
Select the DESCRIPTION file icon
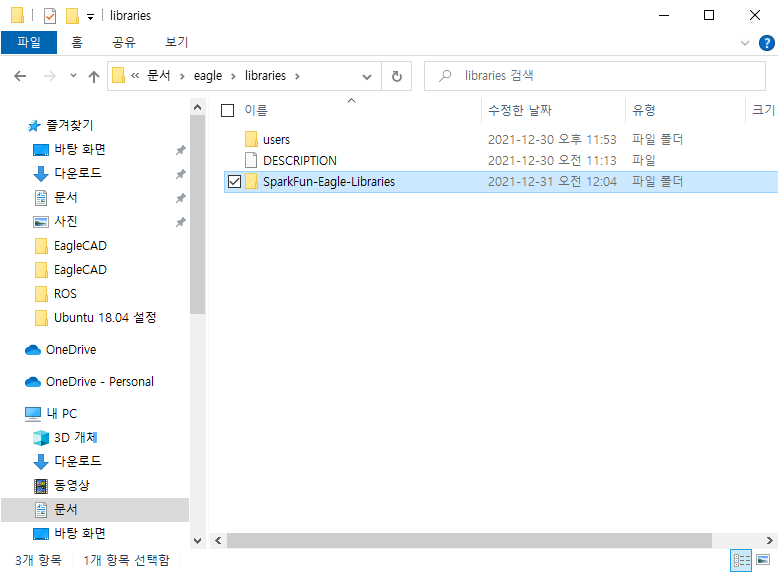(x=251, y=161)
